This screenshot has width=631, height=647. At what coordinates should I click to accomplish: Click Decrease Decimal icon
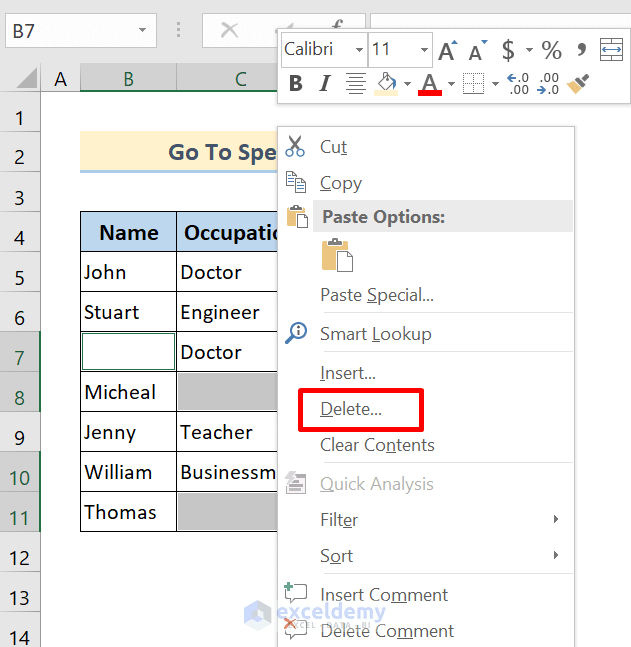coord(548,84)
